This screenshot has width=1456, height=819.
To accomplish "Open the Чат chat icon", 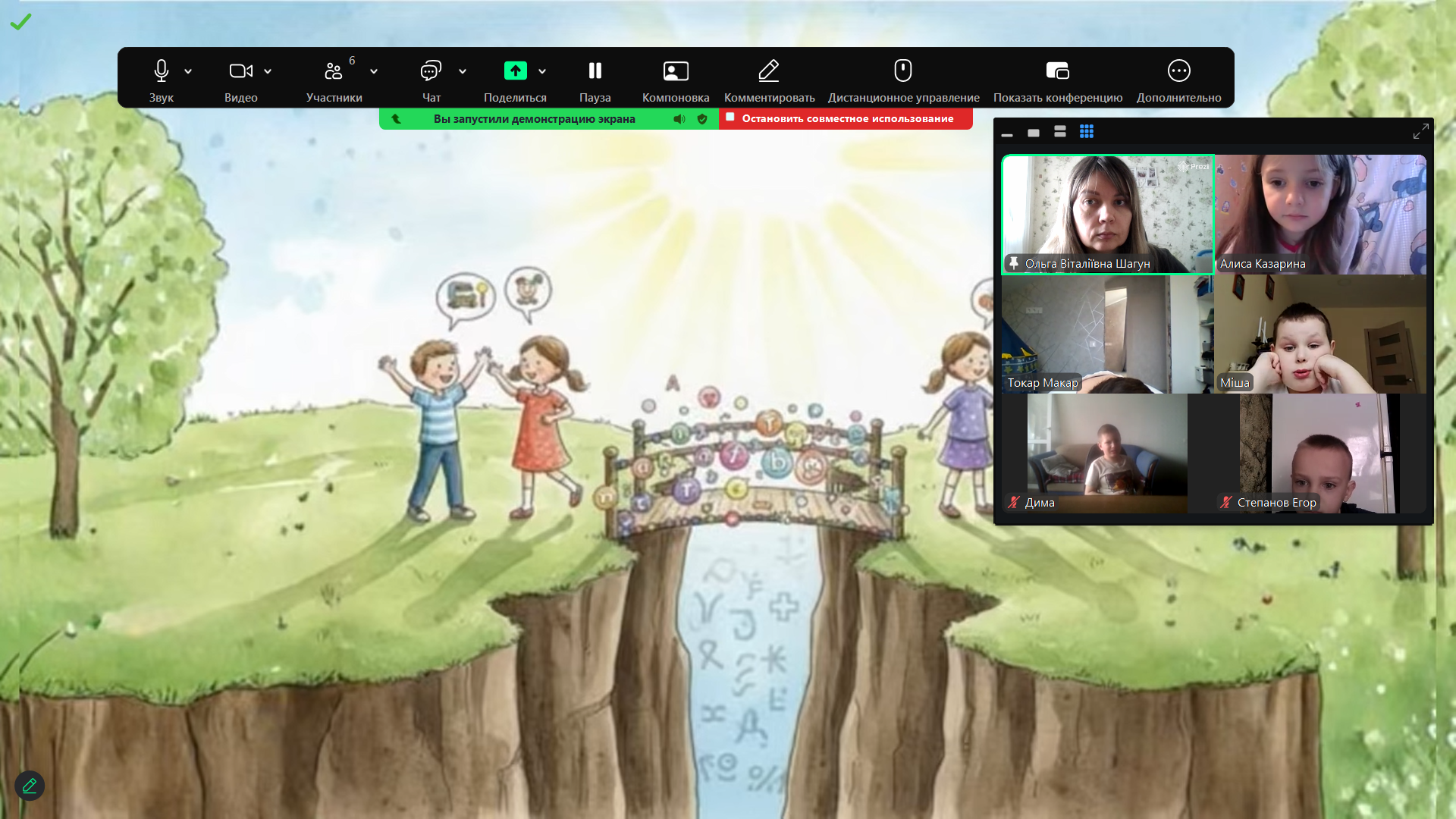I will pos(431,71).
